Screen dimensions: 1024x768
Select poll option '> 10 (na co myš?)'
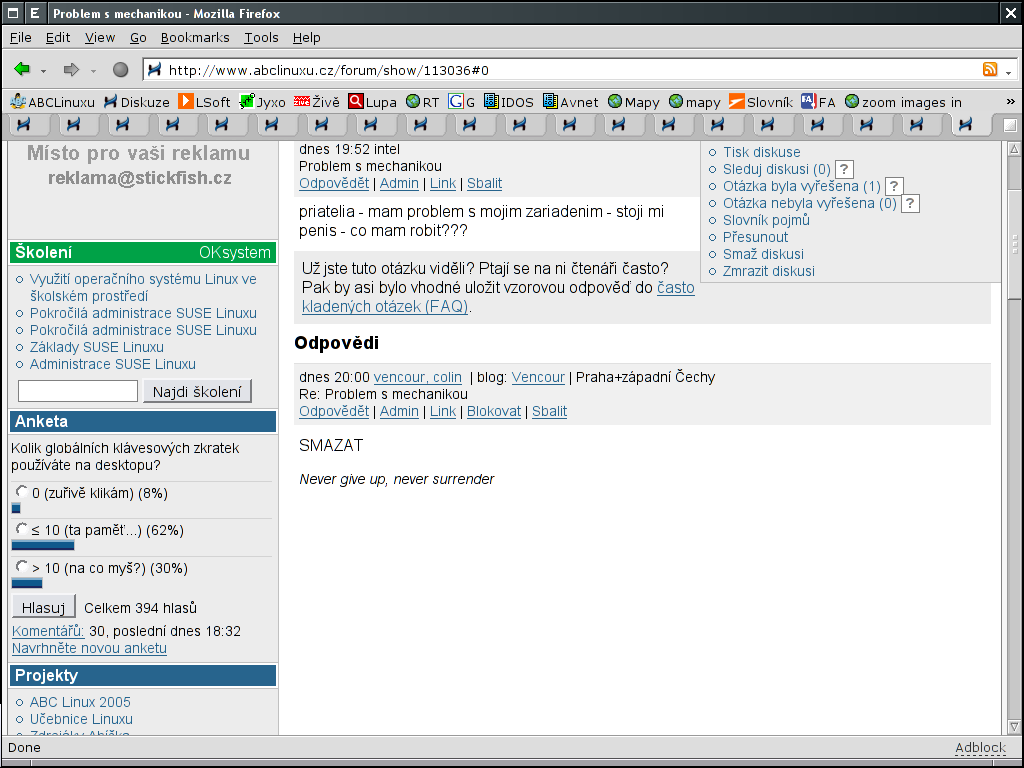22,567
